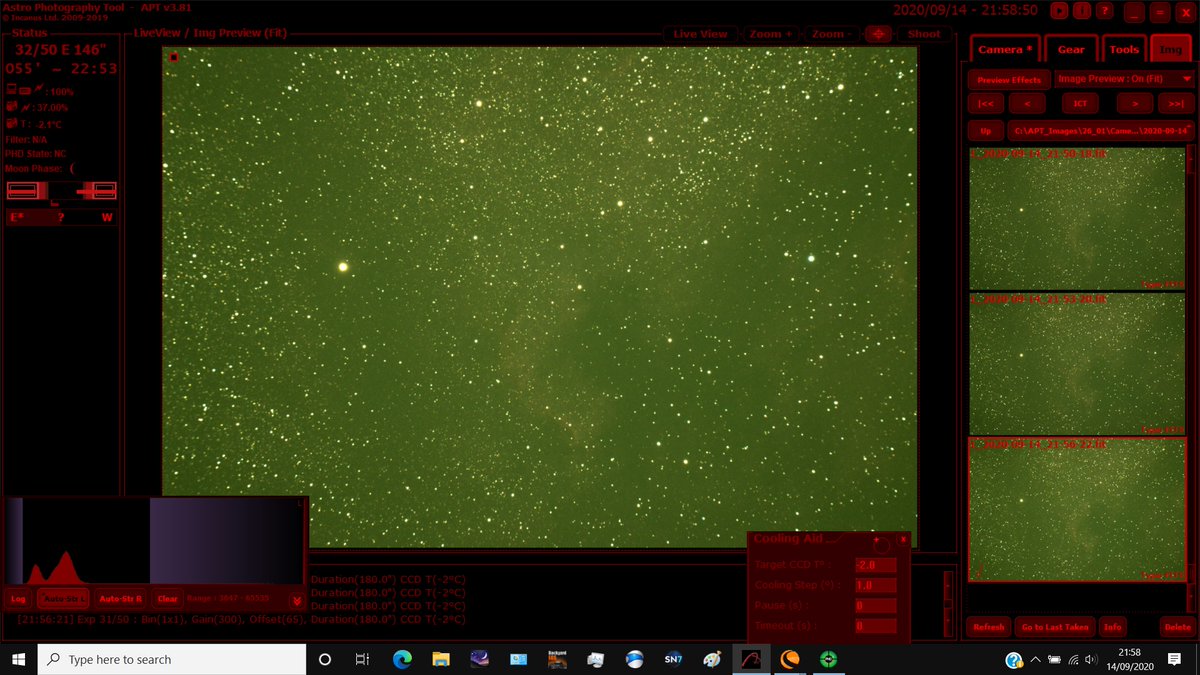Image resolution: width=1200 pixels, height=675 pixels.
Task: Switch to the Camera tab
Action: (1005, 49)
